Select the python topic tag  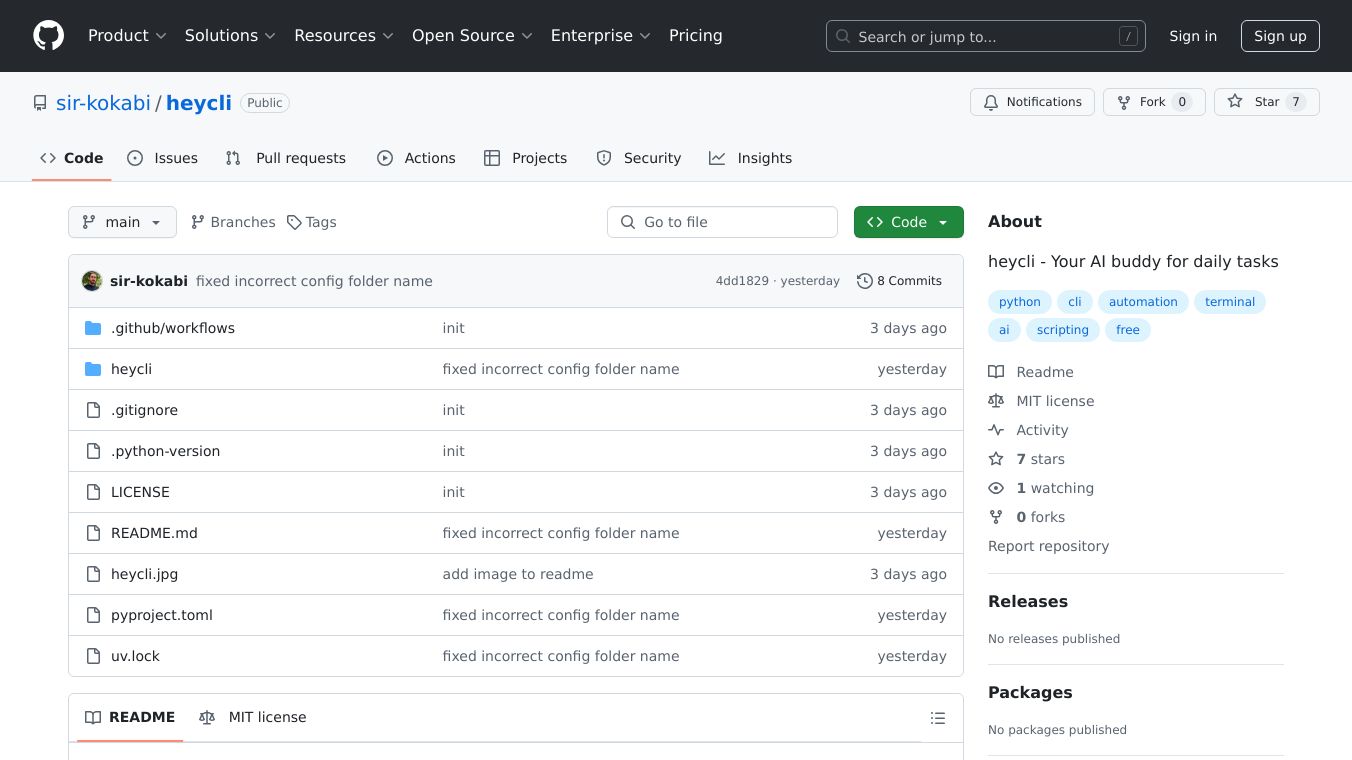1019,302
